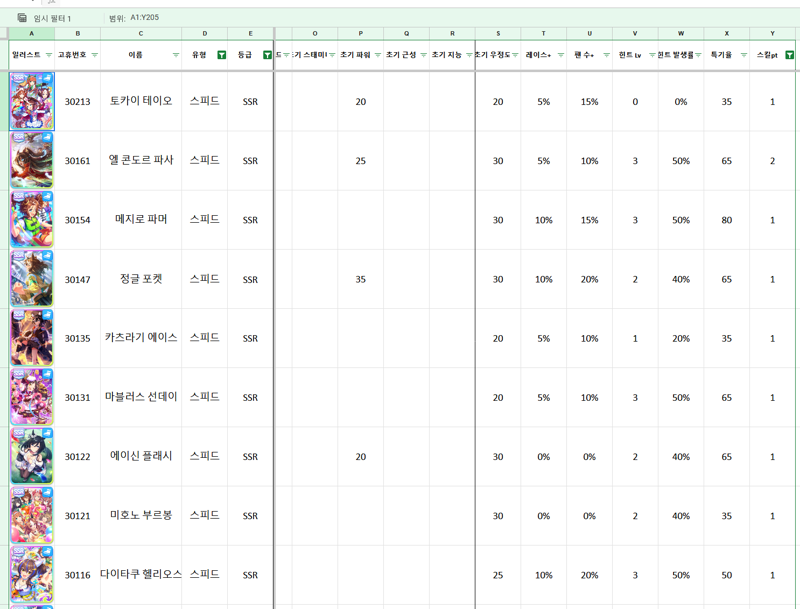
Task: Select the 미호노 부르봉 card illustration
Action: click(x=32, y=515)
